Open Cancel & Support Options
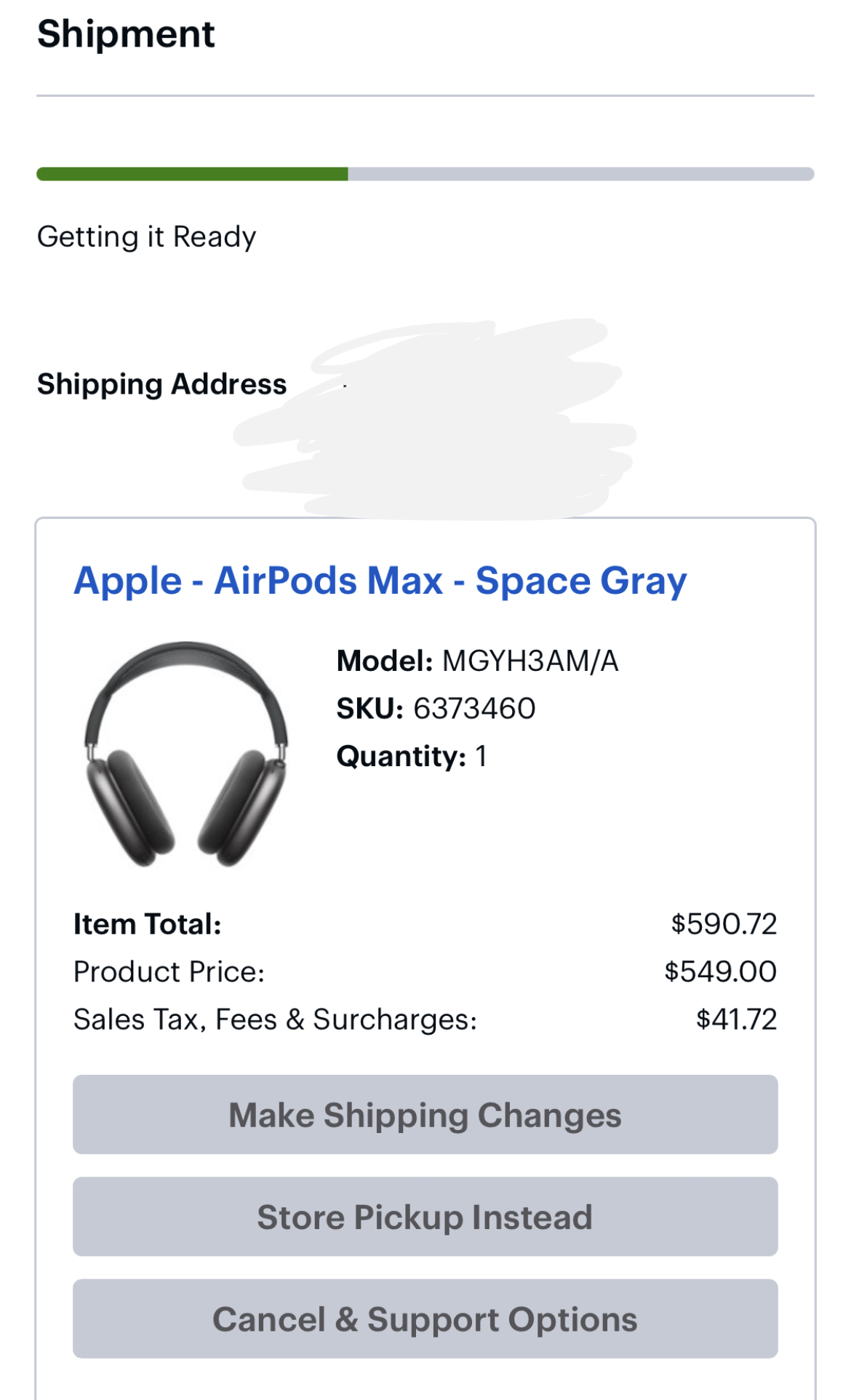851x1400 pixels. [425, 1319]
